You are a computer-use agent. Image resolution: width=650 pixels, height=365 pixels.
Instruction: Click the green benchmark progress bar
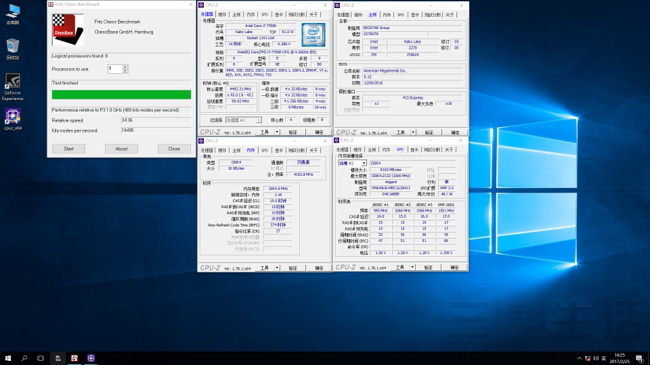(x=121, y=95)
